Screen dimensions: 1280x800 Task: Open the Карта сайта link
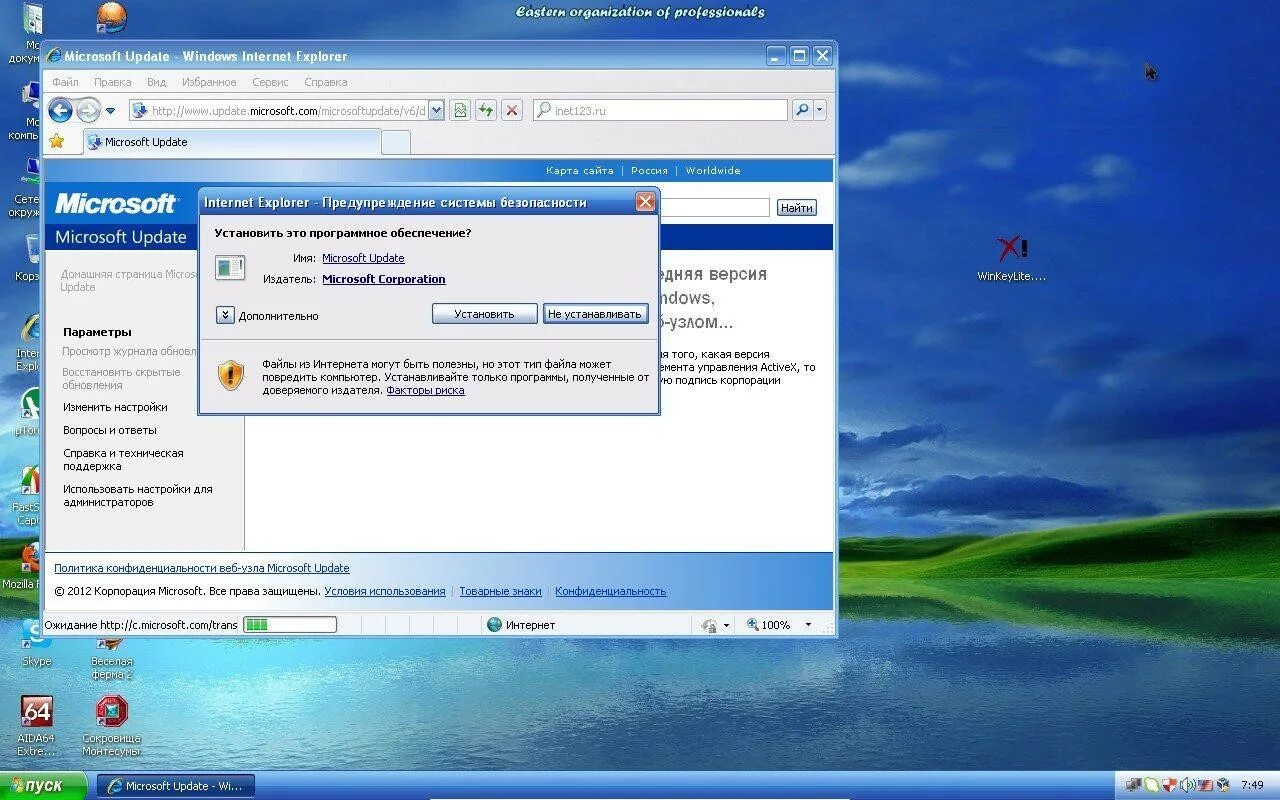pos(580,171)
